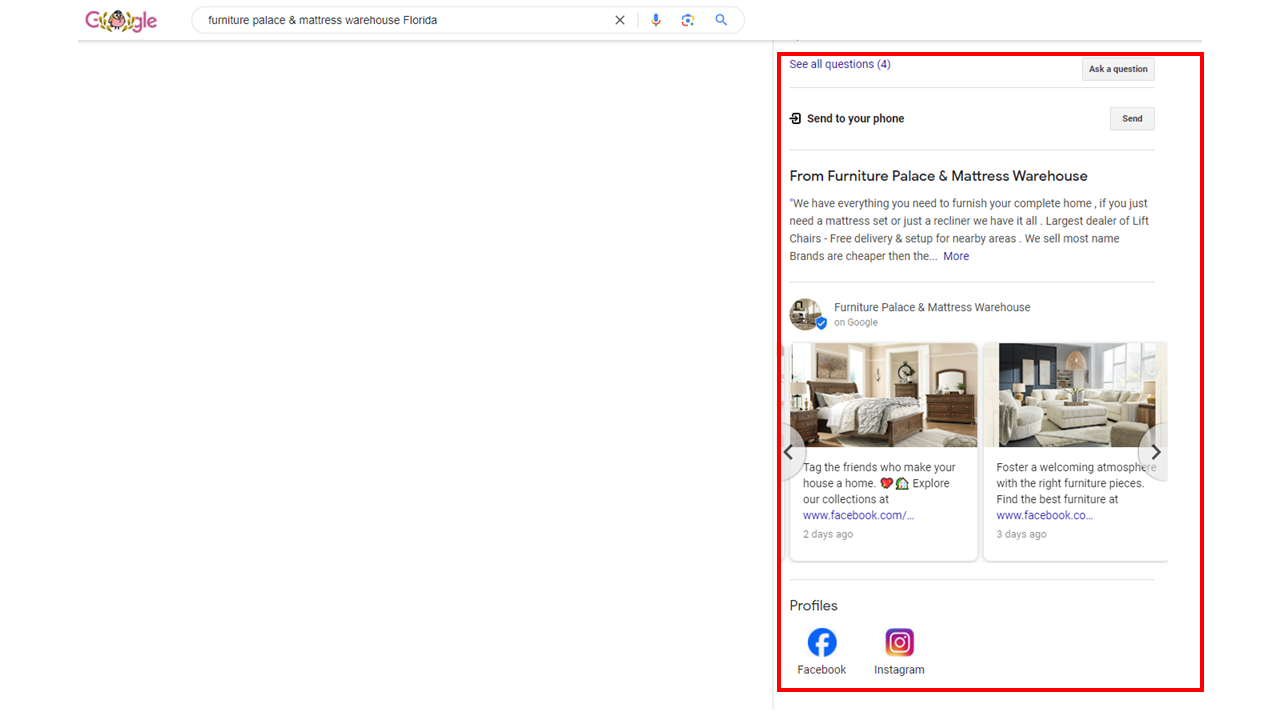This screenshot has height=720, width=1280.
Task: Clear the search box text
Action: [x=620, y=20]
